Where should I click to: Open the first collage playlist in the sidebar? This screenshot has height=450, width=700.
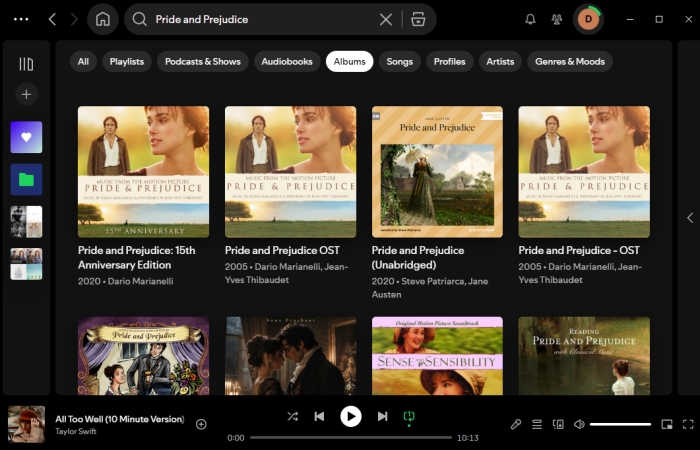(x=26, y=222)
